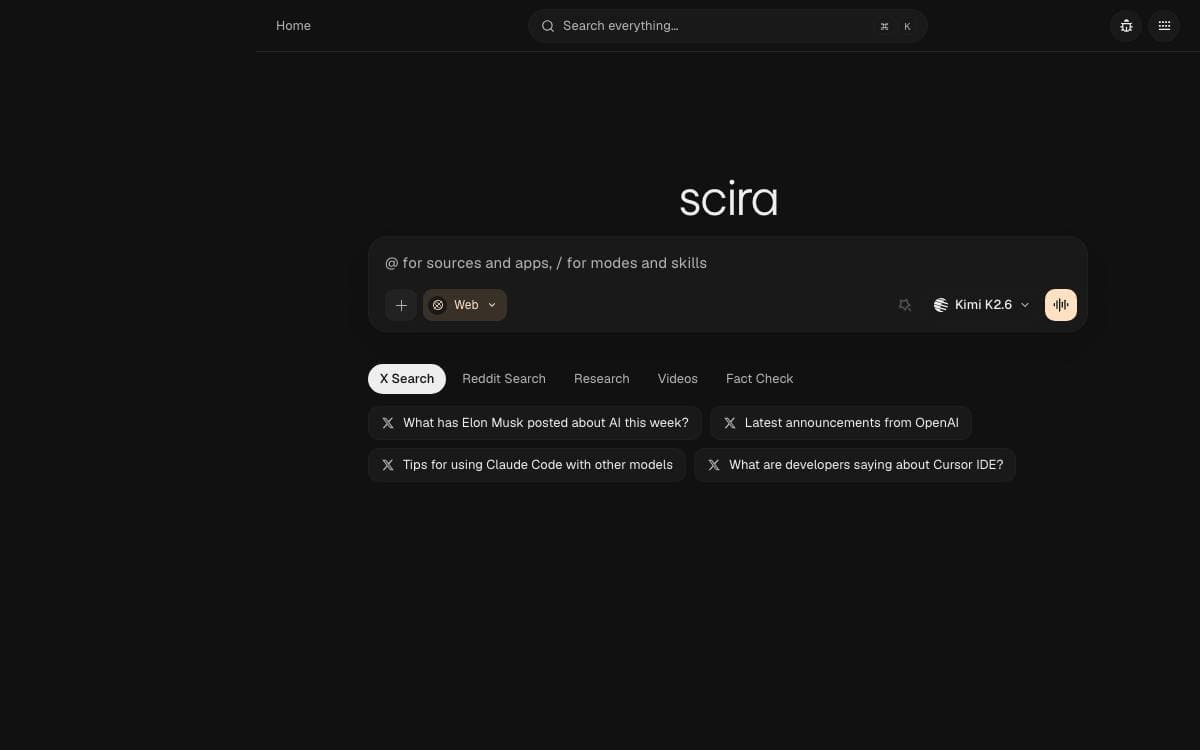This screenshot has width=1200, height=750.
Task: Choose the Elon Musk AI posts suggestion
Action: coord(535,423)
